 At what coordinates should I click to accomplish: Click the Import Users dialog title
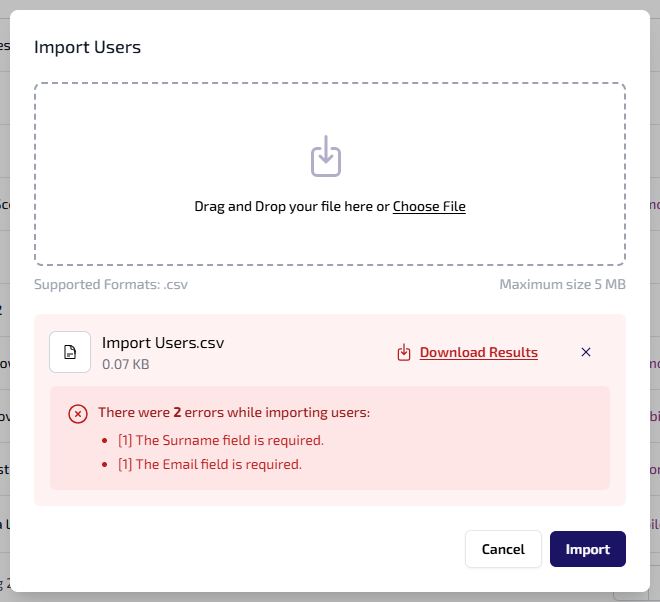87,47
